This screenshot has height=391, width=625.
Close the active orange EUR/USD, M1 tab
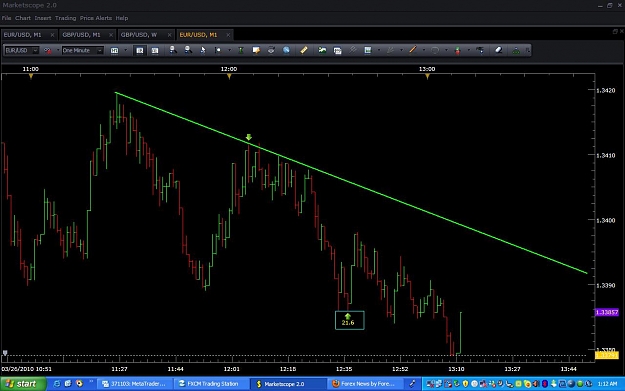(x=228, y=35)
